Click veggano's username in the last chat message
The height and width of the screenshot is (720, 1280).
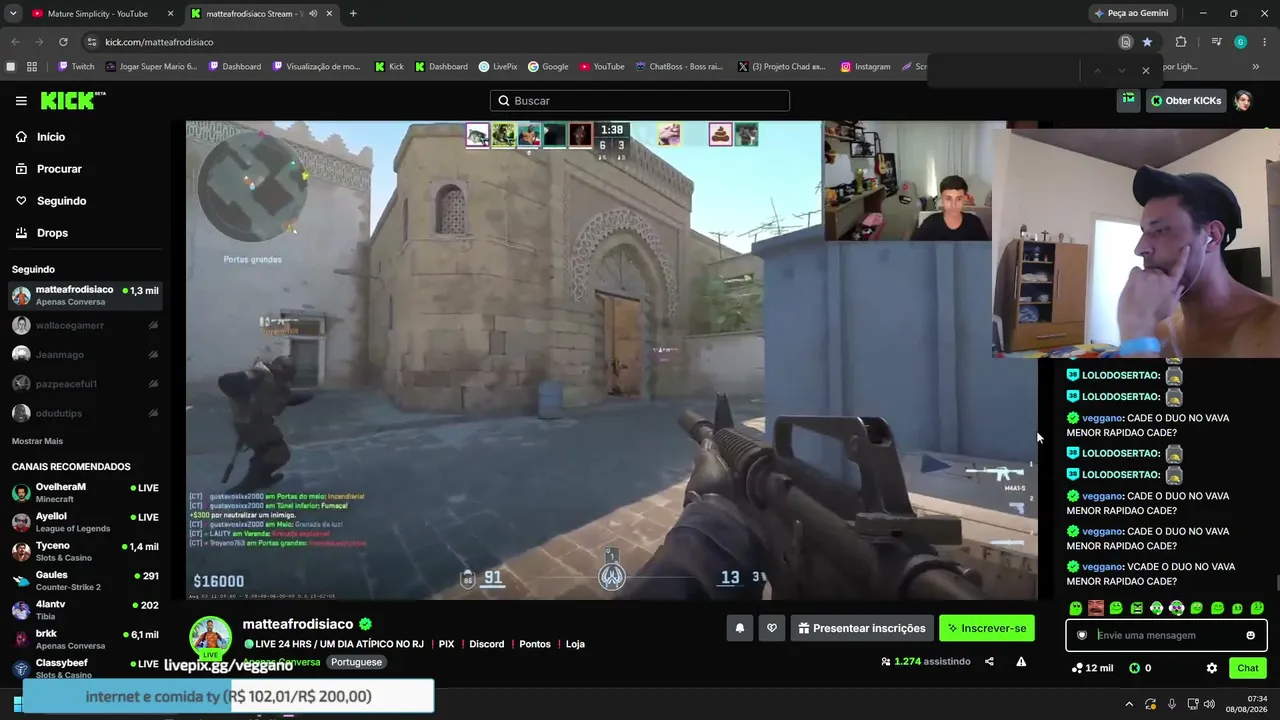click(x=1103, y=567)
